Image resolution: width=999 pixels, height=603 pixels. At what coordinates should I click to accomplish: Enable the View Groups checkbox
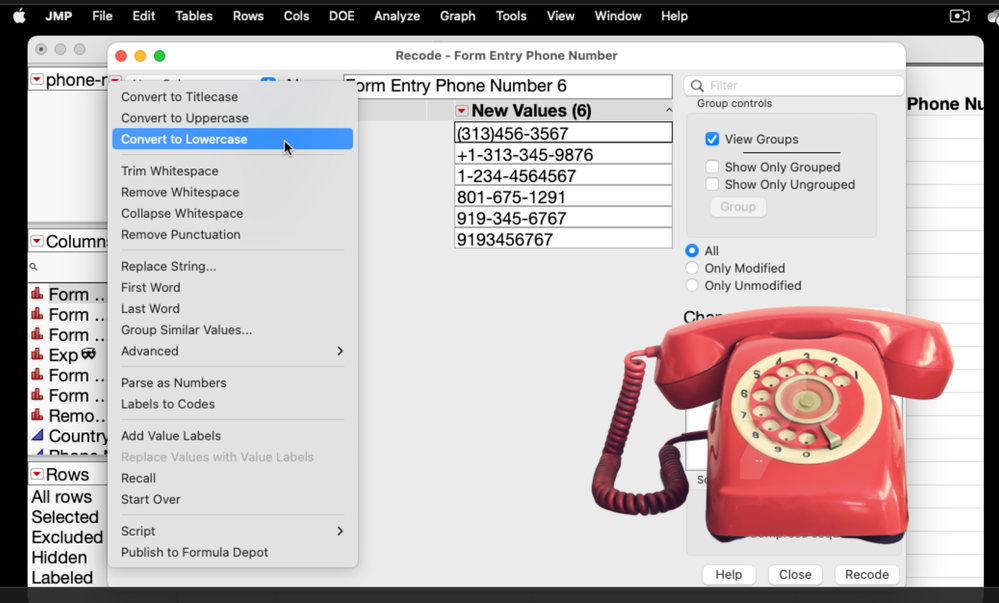coord(712,139)
